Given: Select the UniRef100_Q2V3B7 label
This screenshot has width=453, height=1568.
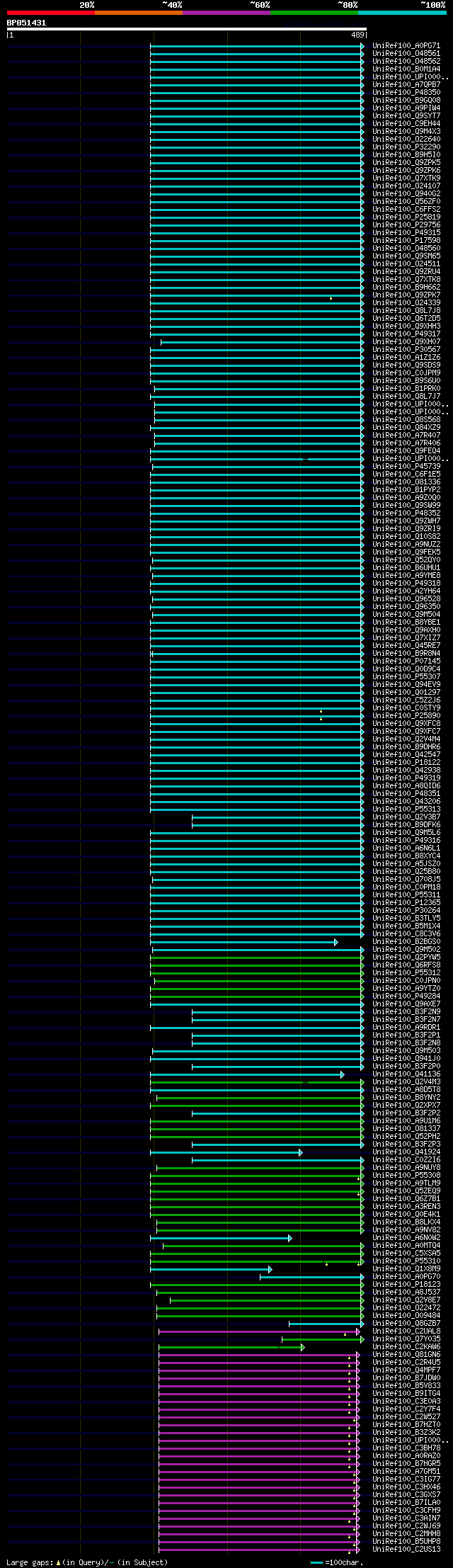Looking at the screenshot, I should point(406,817).
